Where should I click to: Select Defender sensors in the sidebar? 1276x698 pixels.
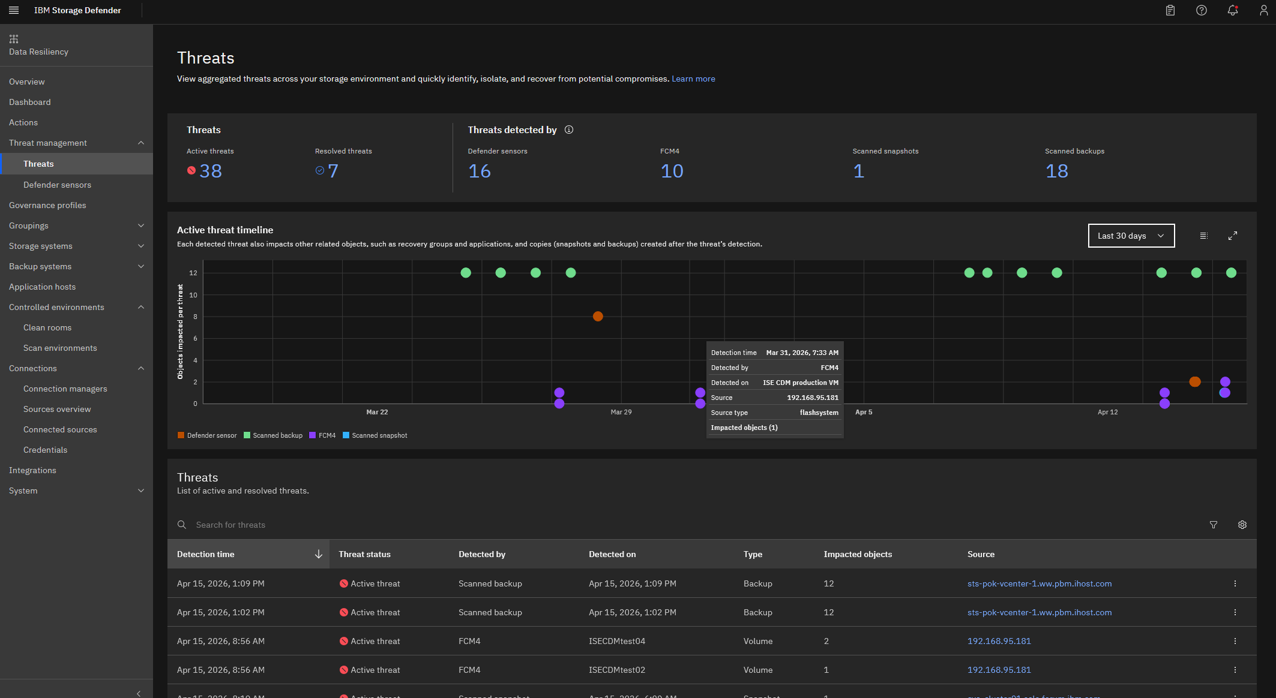57,185
